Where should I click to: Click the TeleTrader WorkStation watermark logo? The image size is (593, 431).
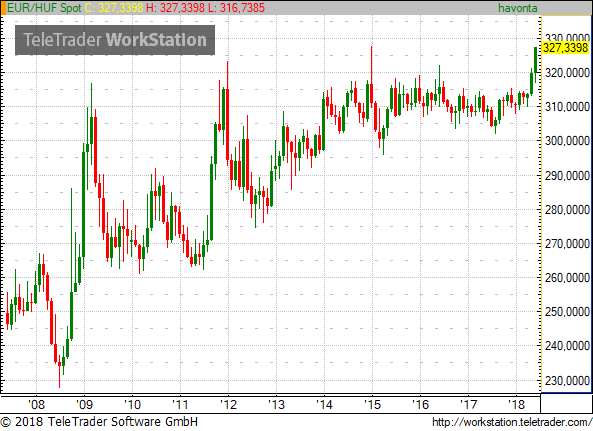pyautogui.click(x=115, y=40)
